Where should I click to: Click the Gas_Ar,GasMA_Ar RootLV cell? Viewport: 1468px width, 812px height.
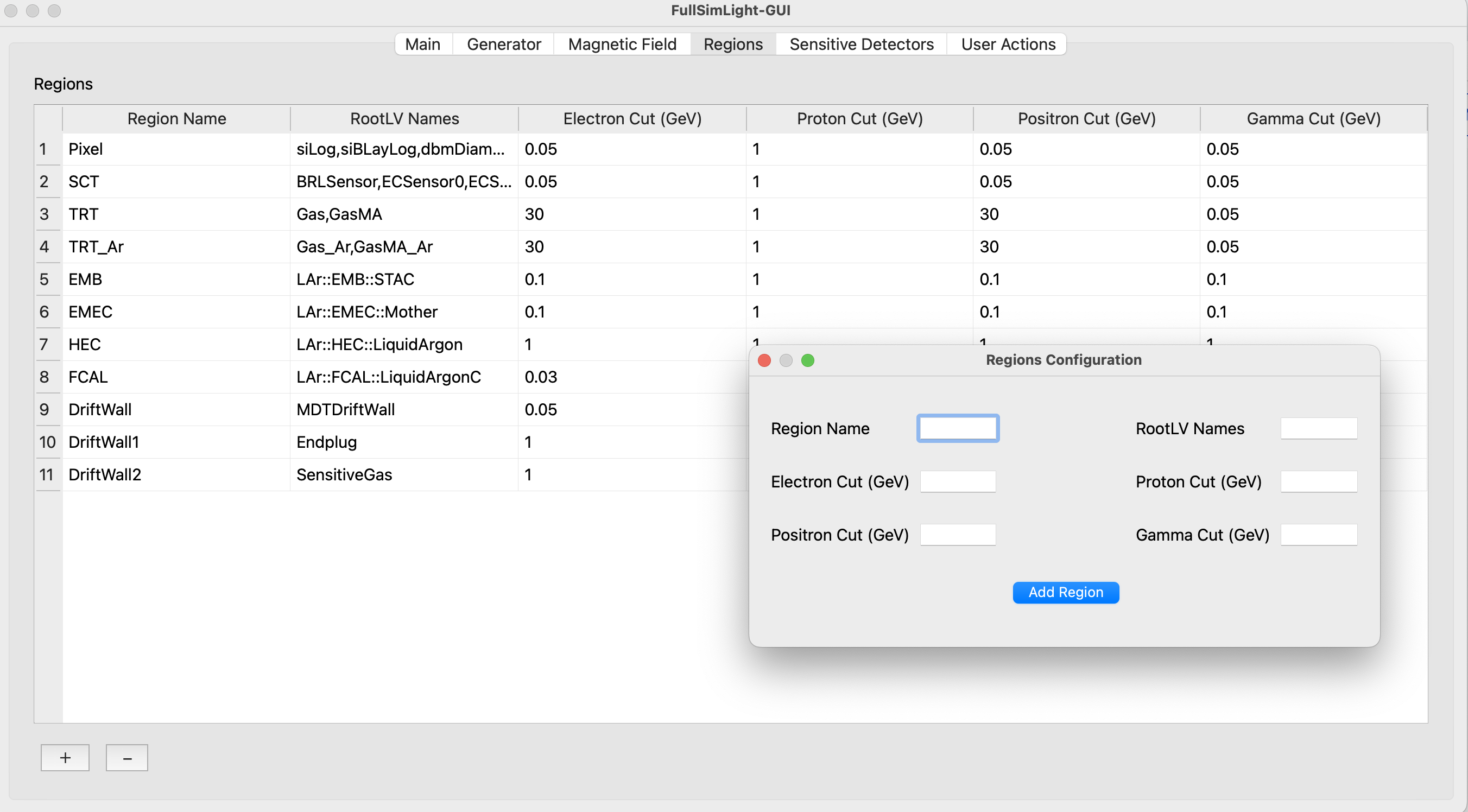pos(404,247)
